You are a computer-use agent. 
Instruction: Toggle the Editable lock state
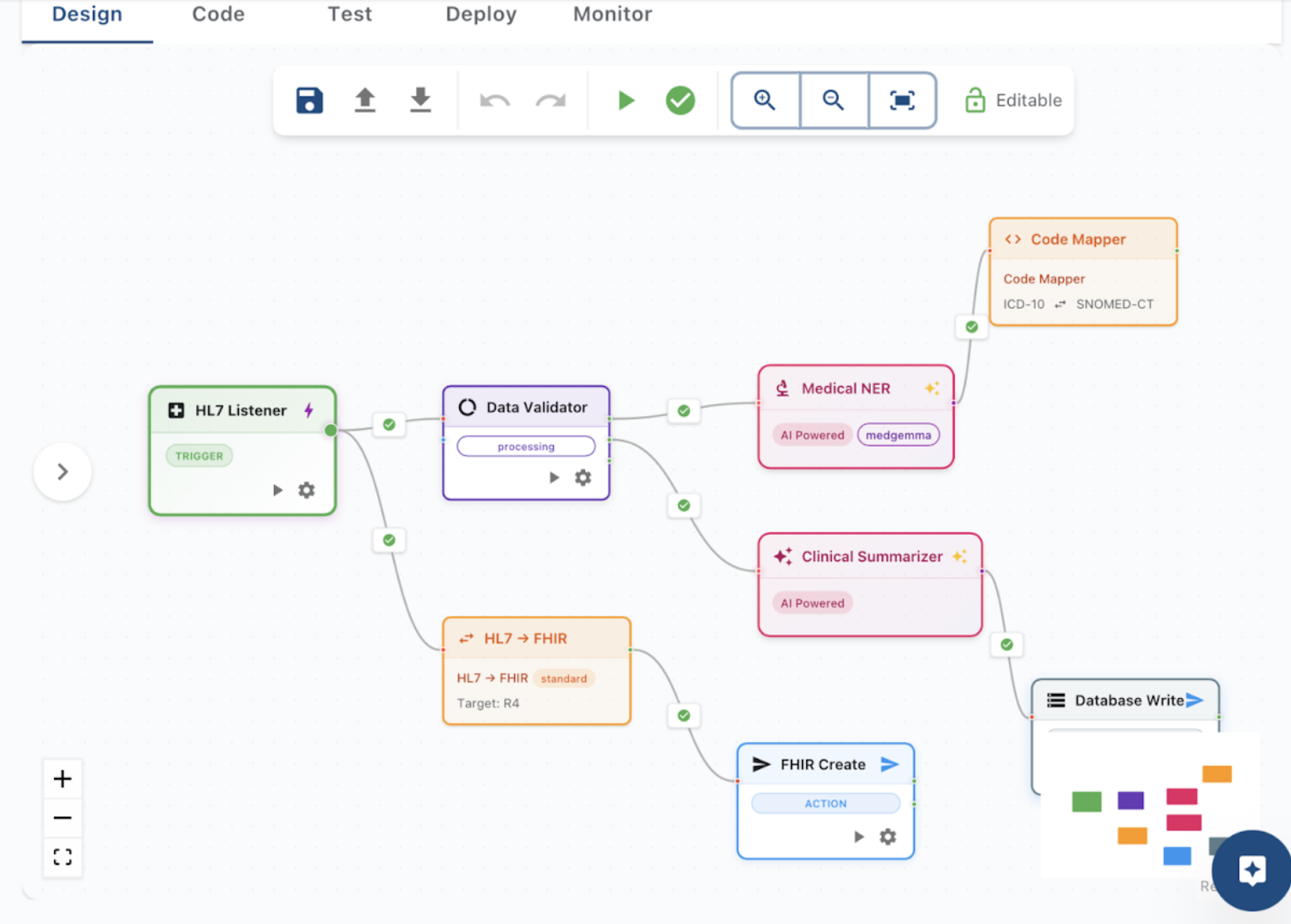(1013, 100)
